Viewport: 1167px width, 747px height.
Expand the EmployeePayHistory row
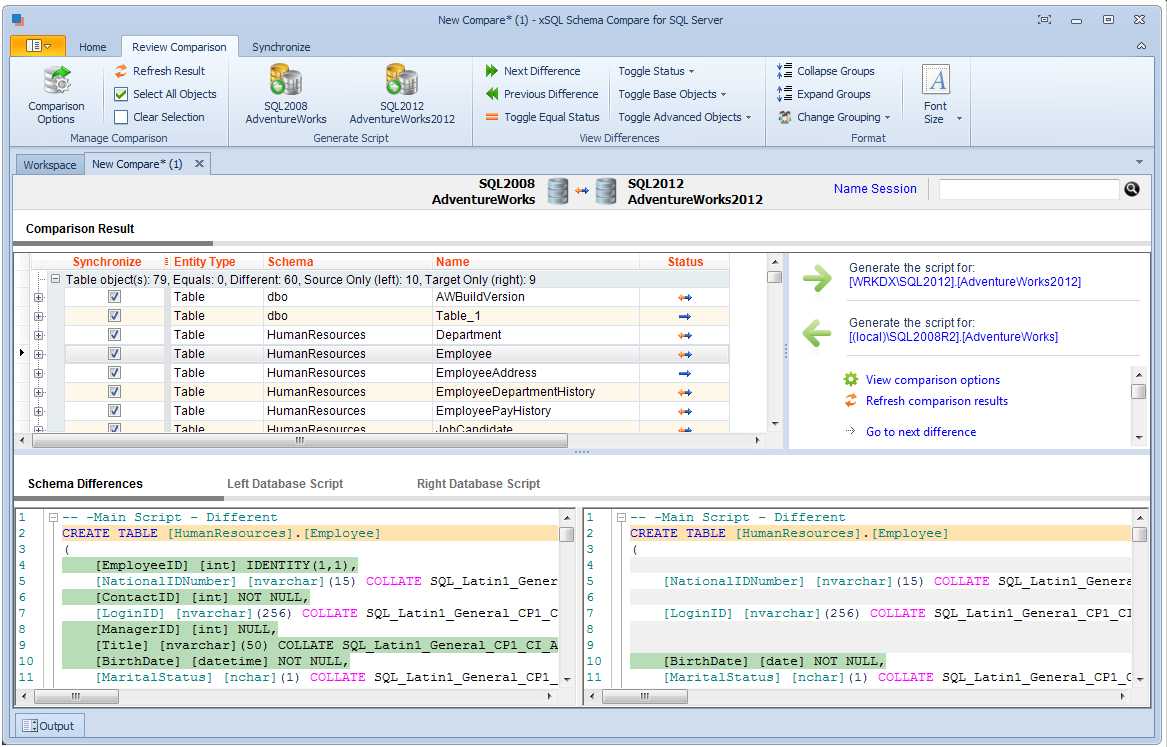click(39, 411)
